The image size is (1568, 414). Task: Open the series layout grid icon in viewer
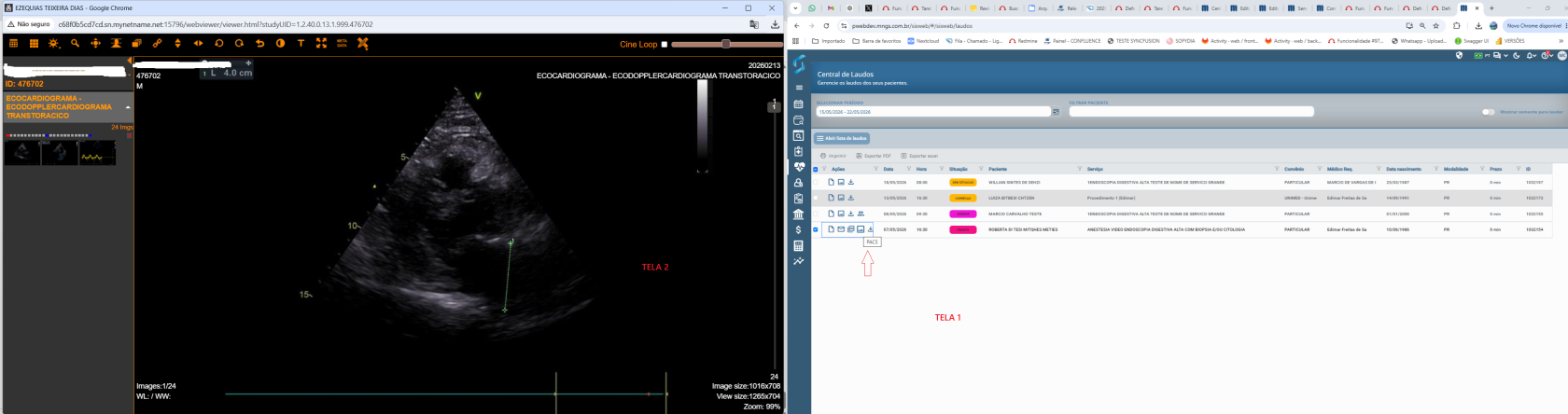pos(13,43)
